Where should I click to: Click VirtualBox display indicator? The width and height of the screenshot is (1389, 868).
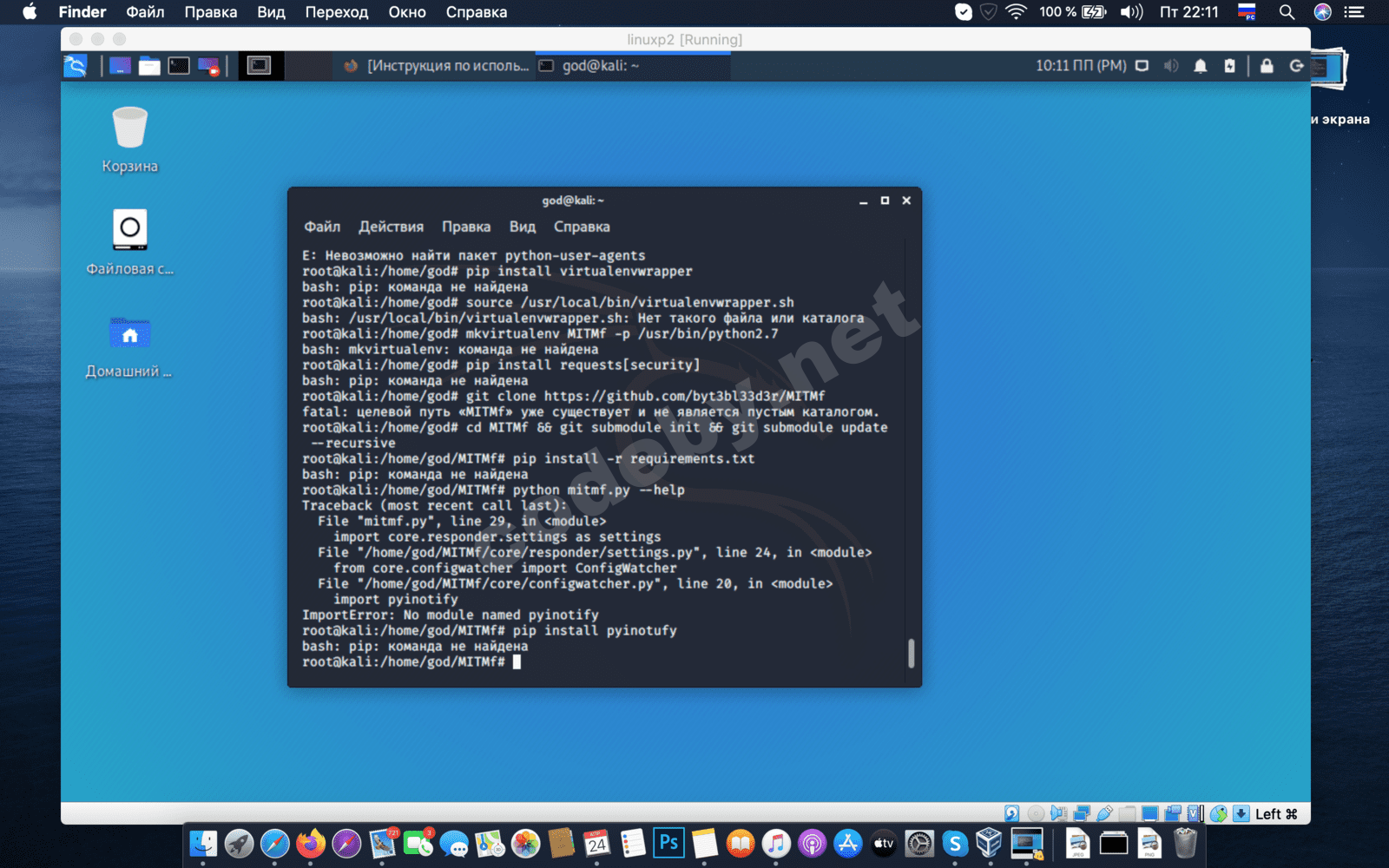[1150, 813]
